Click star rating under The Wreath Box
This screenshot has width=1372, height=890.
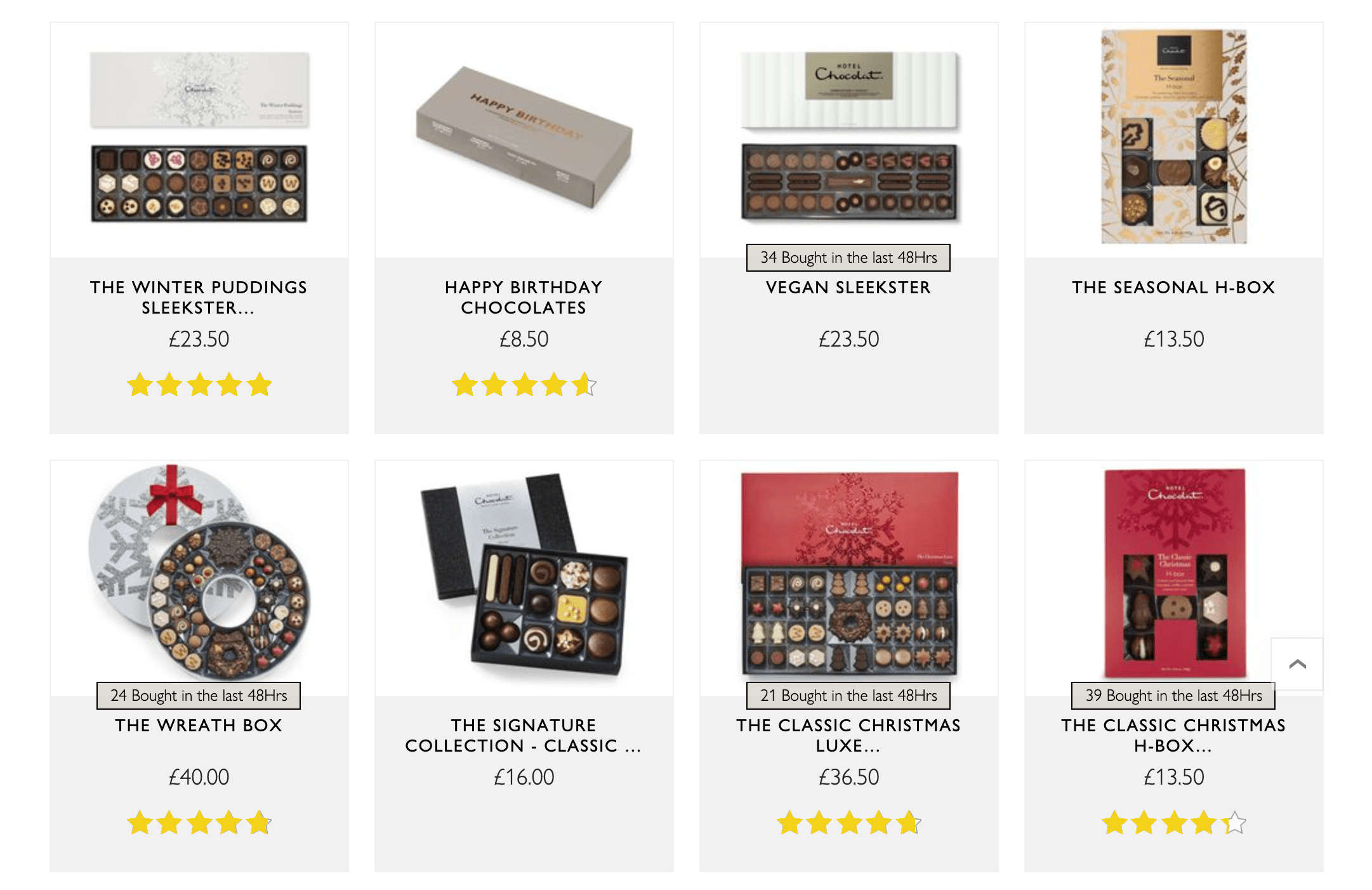[x=199, y=823]
